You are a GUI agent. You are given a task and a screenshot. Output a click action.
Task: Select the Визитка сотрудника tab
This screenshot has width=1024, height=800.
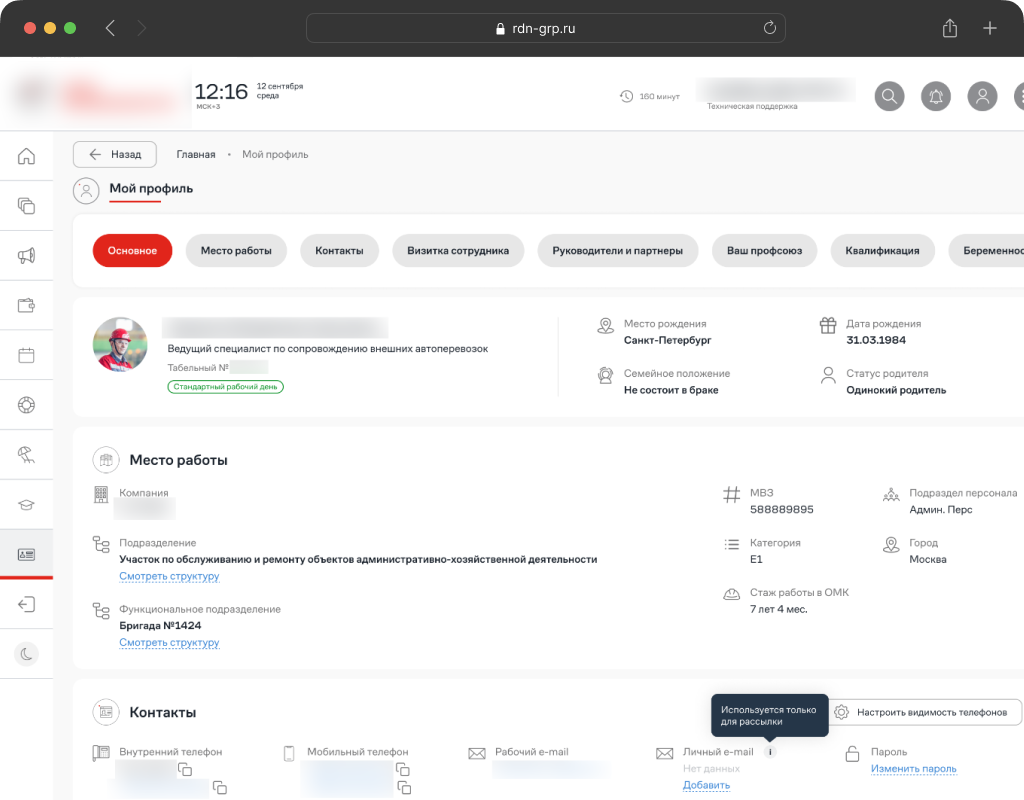pos(458,251)
